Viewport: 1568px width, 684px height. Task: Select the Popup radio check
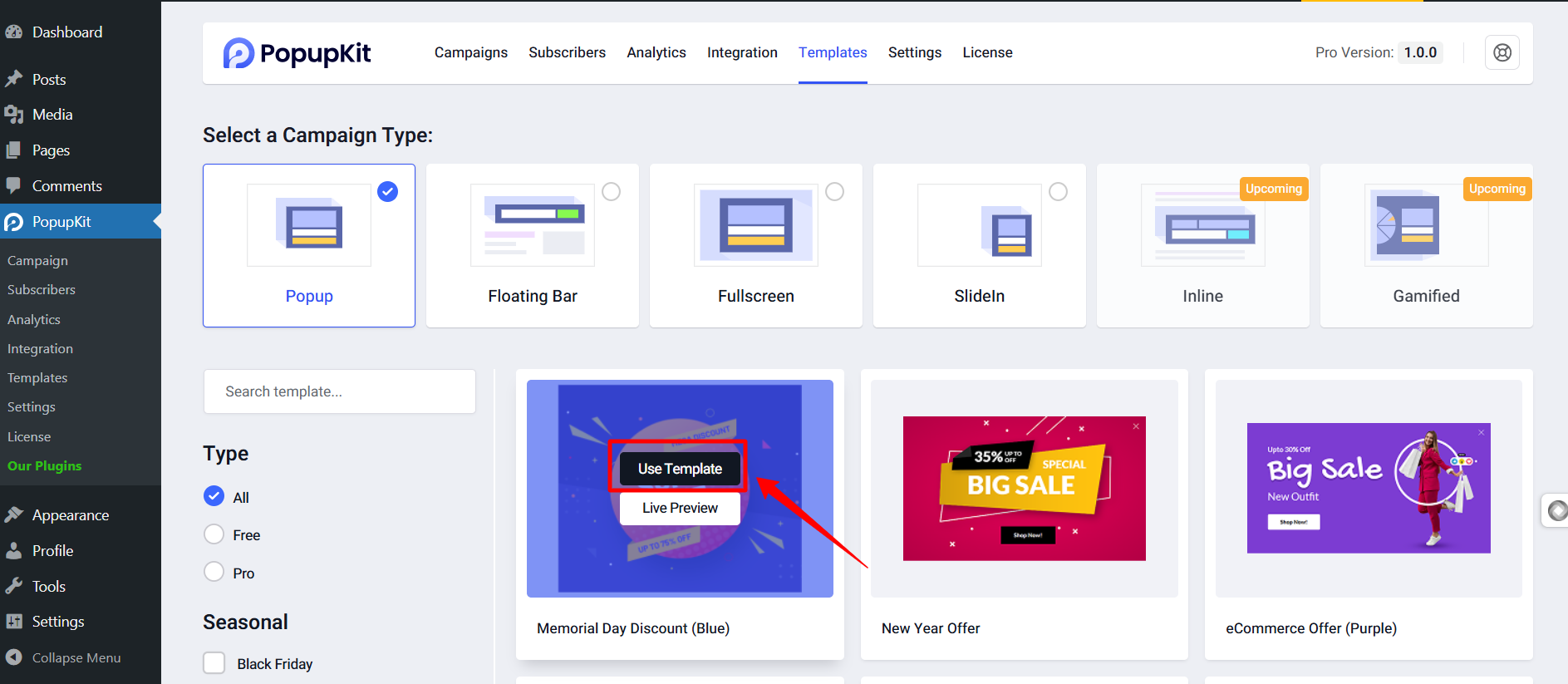click(x=388, y=192)
